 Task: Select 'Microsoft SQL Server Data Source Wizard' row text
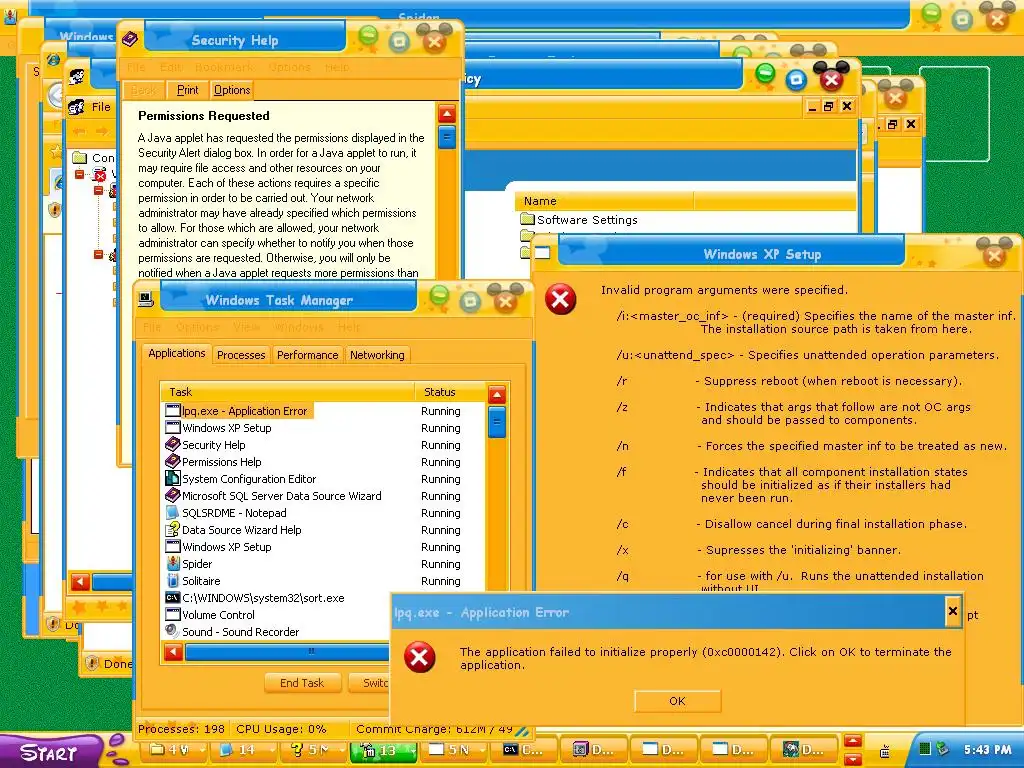(281, 496)
